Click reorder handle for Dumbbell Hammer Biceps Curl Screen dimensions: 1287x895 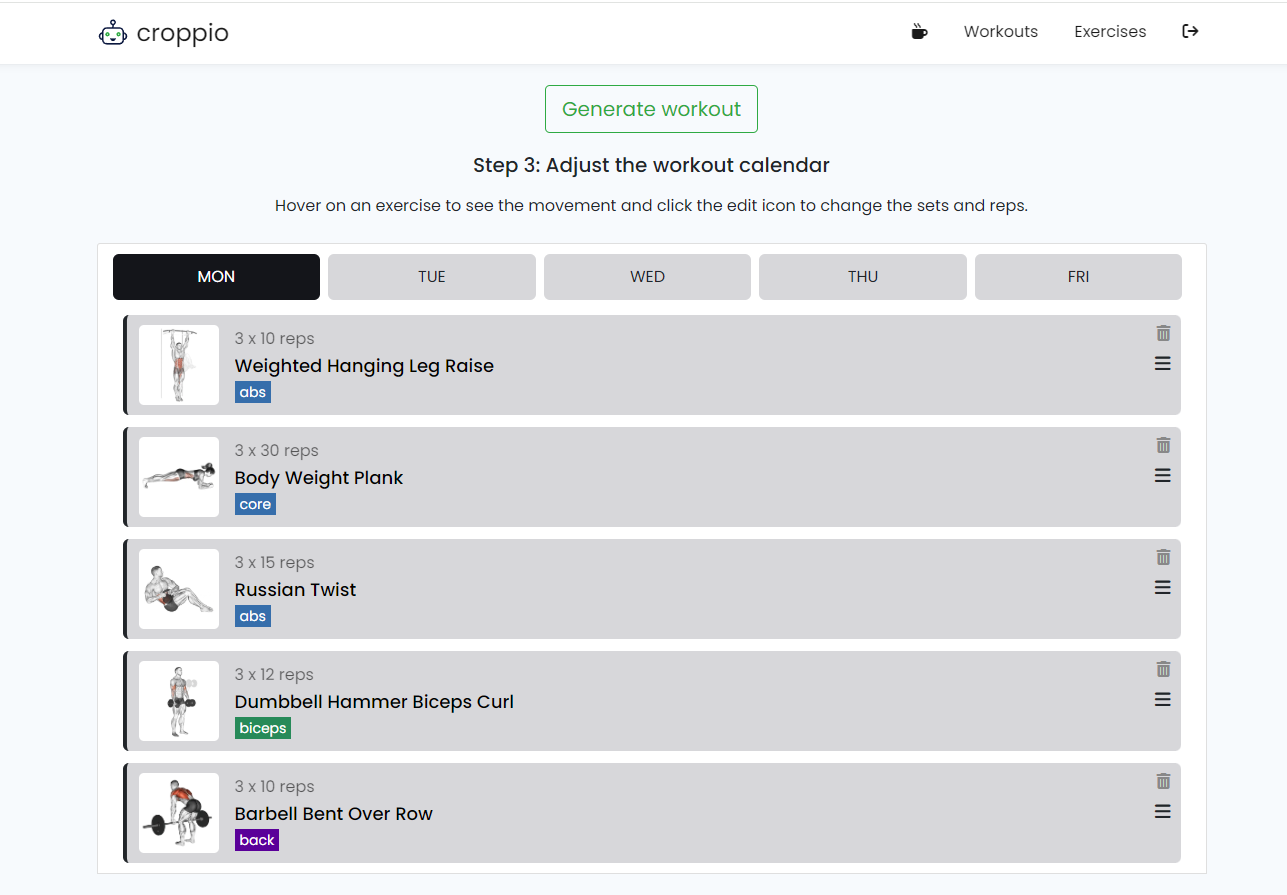coord(1163,700)
